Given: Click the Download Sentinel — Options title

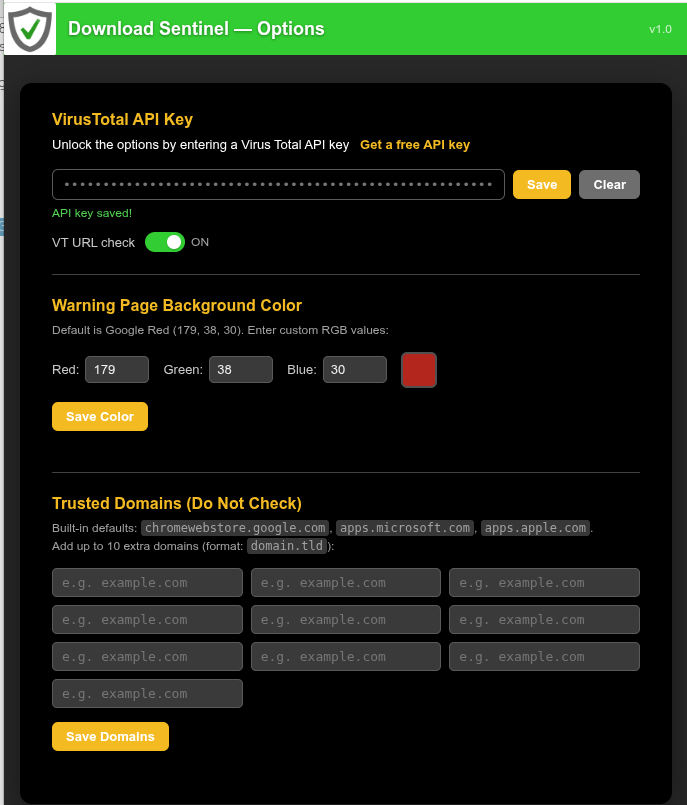Looking at the screenshot, I should 196,29.
